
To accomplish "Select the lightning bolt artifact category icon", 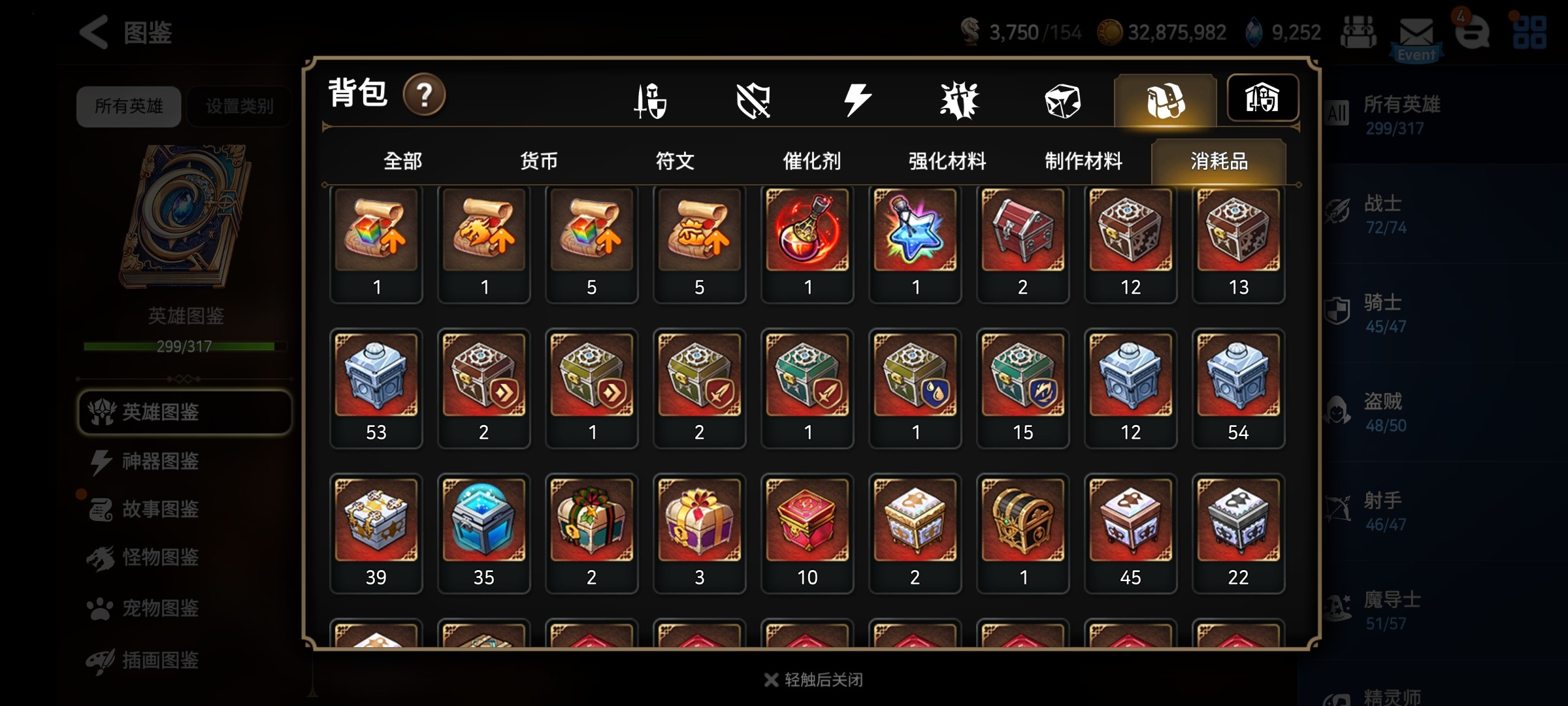I will tap(857, 100).
